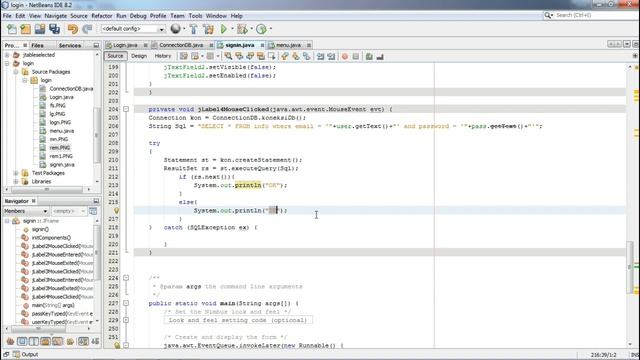The height and width of the screenshot is (360, 640).
Task: Toggle the Show Non-Public Members filter in Navigator
Action: pos(45,341)
